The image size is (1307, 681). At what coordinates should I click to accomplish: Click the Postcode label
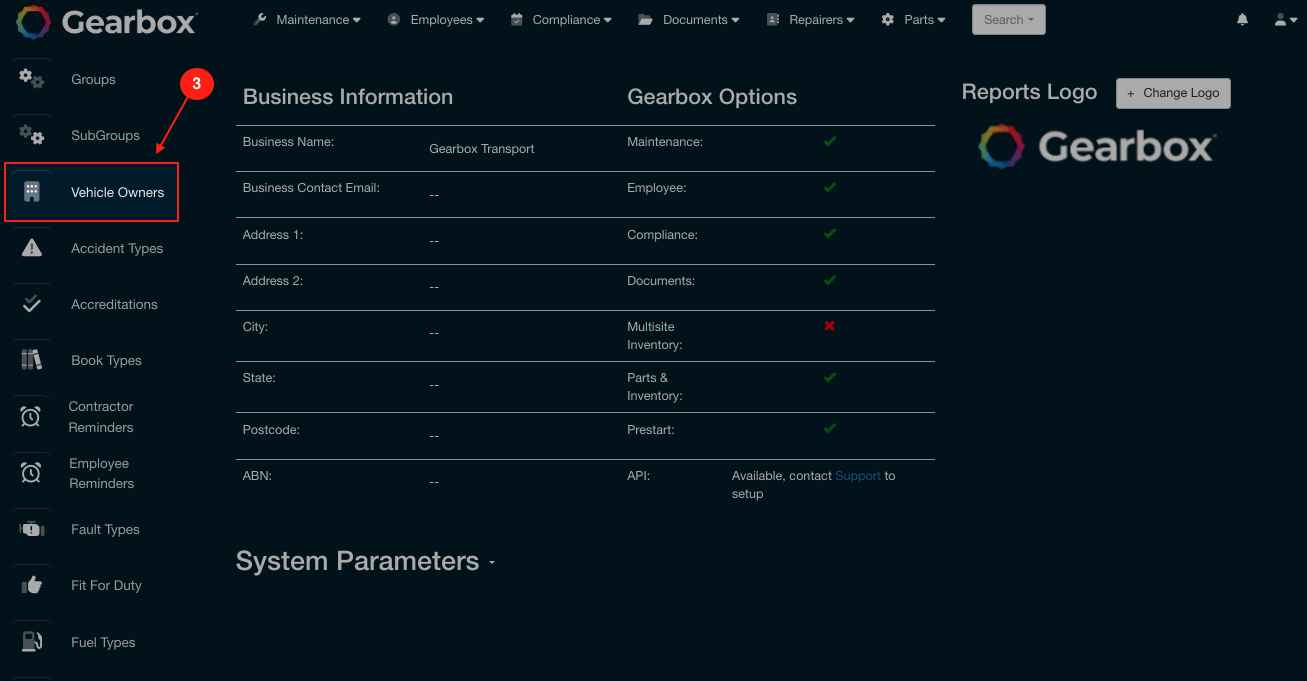[271, 430]
